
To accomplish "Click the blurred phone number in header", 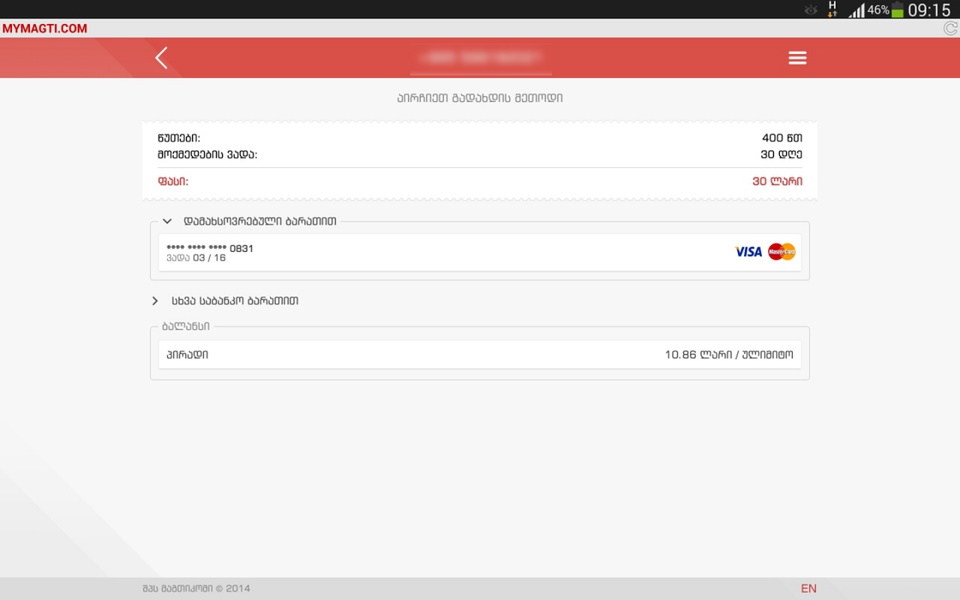I will [481, 58].
